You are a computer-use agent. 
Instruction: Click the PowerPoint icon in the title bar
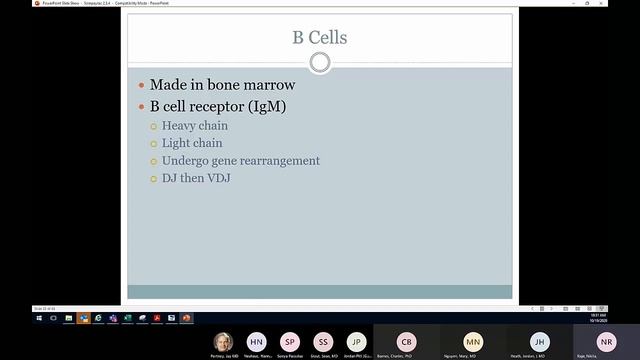coord(37,3)
